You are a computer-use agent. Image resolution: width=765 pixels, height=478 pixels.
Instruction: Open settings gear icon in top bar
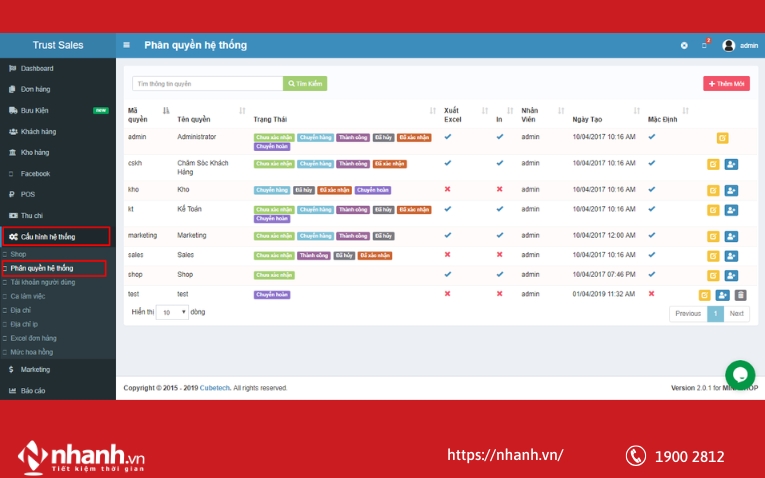(684, 45)
